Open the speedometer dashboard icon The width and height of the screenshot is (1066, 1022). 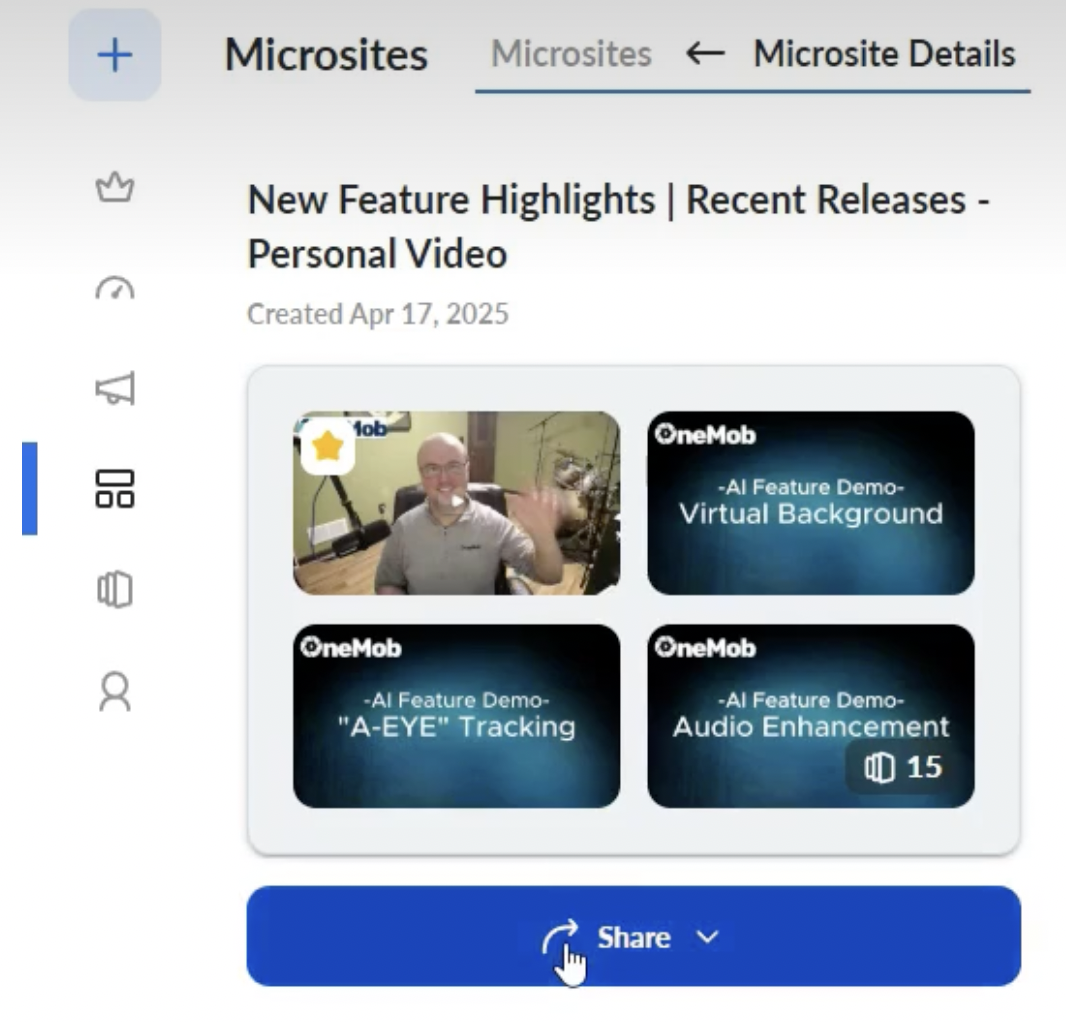point(115,288)
